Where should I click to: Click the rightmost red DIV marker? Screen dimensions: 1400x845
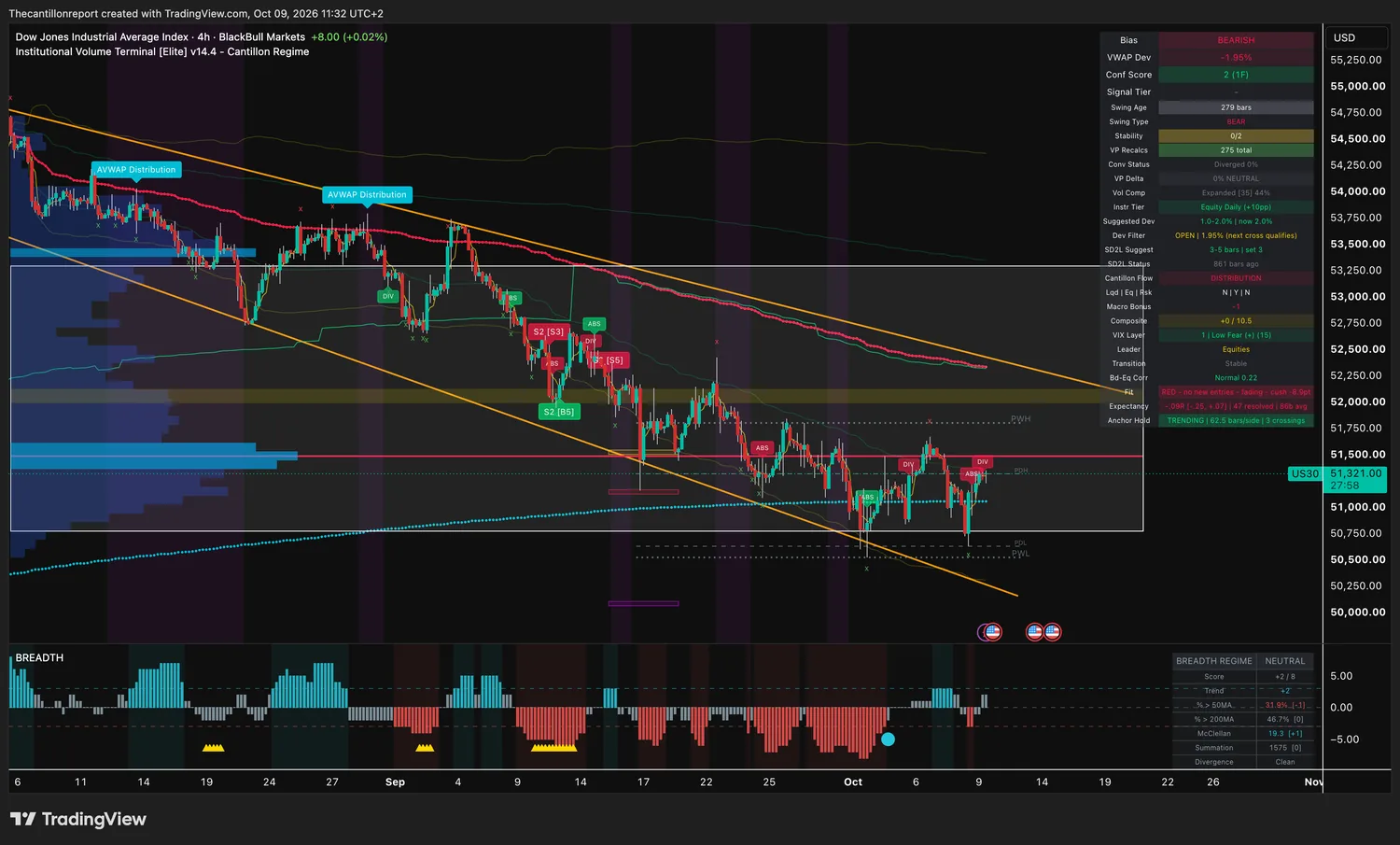click(x=983, y=462)
